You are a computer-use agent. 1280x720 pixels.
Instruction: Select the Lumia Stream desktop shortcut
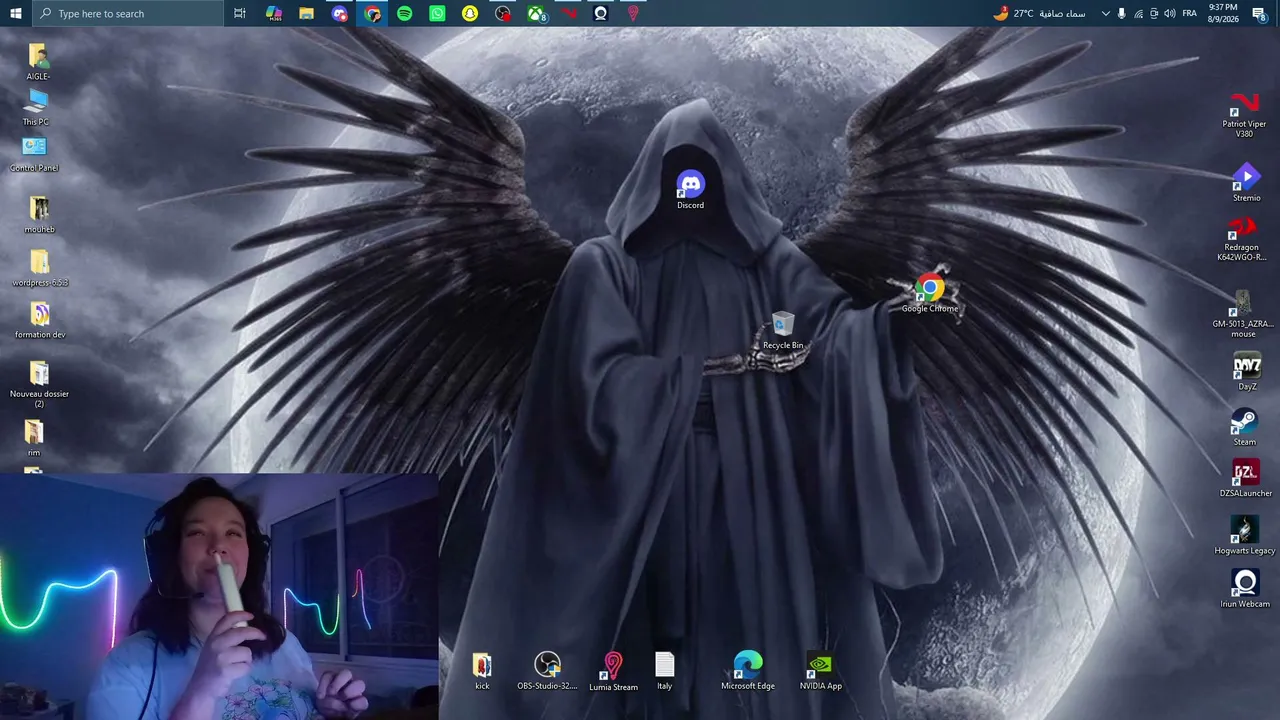pos(613,672)
